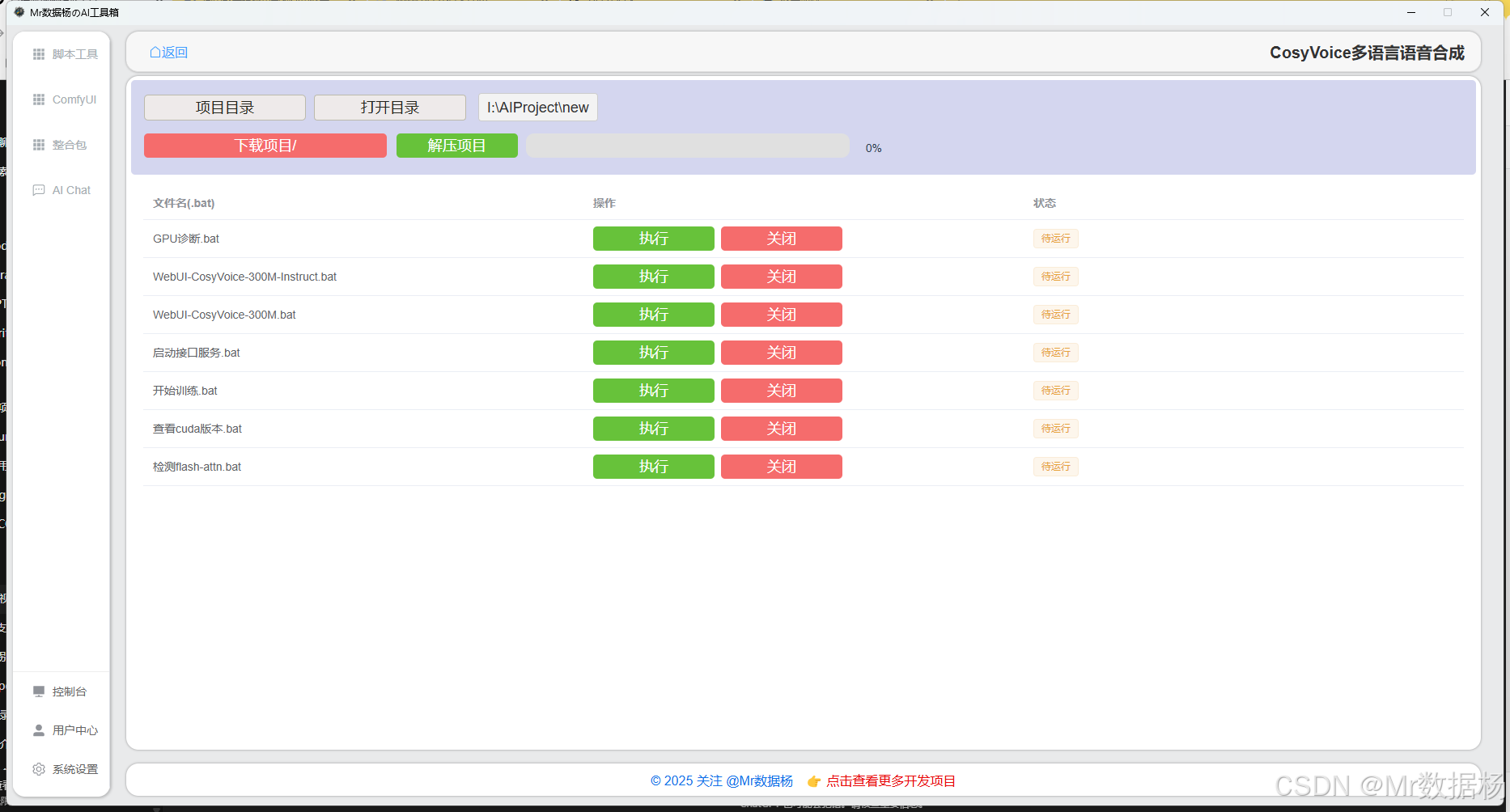Click the 项目目录 button
This screenshot has height=812, width=1510.
225,108
